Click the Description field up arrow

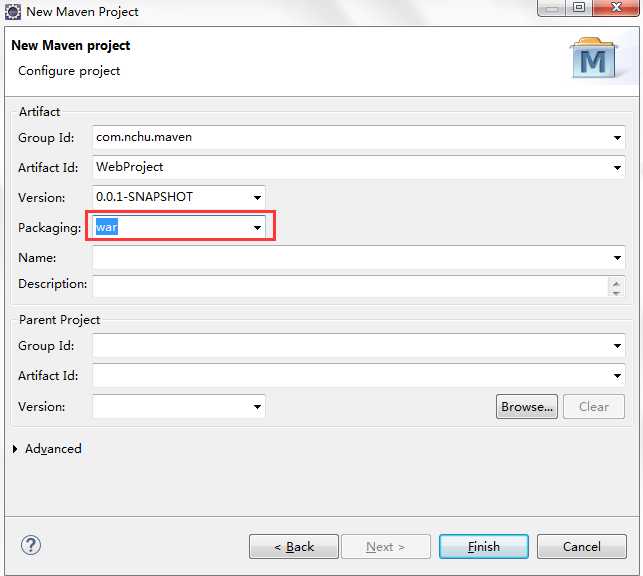point(616,283)
